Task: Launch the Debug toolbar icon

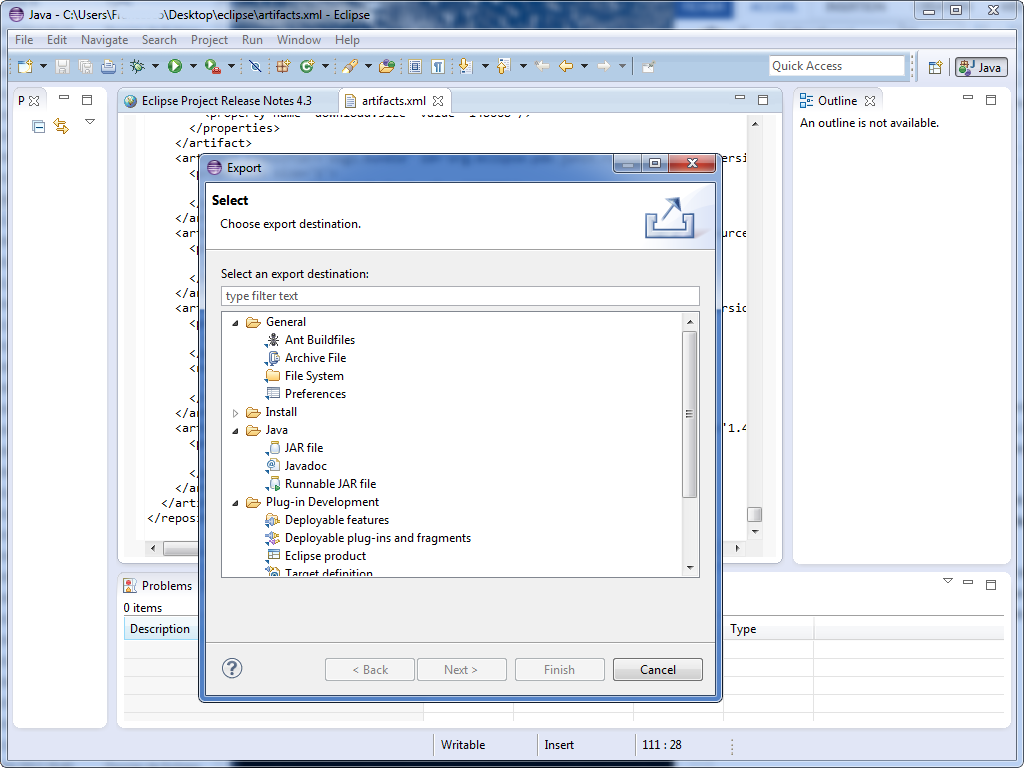Action: click(137, 66)
